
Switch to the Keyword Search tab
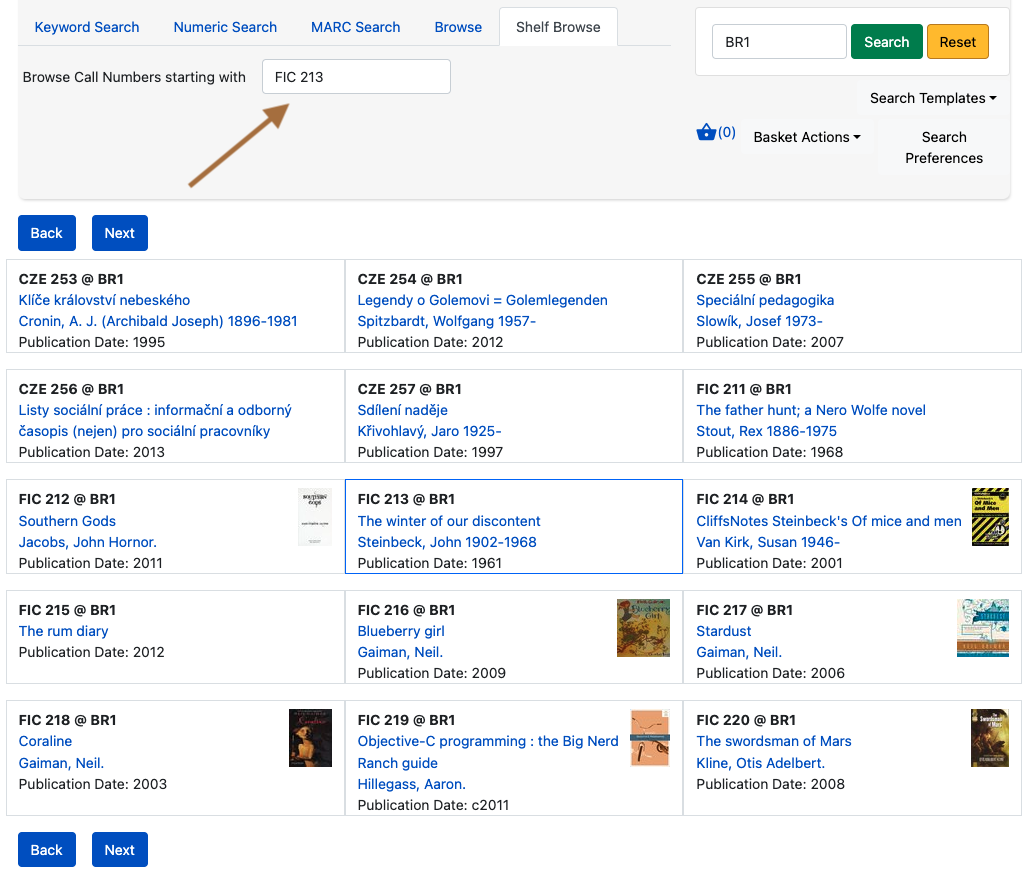click(86, 27)
